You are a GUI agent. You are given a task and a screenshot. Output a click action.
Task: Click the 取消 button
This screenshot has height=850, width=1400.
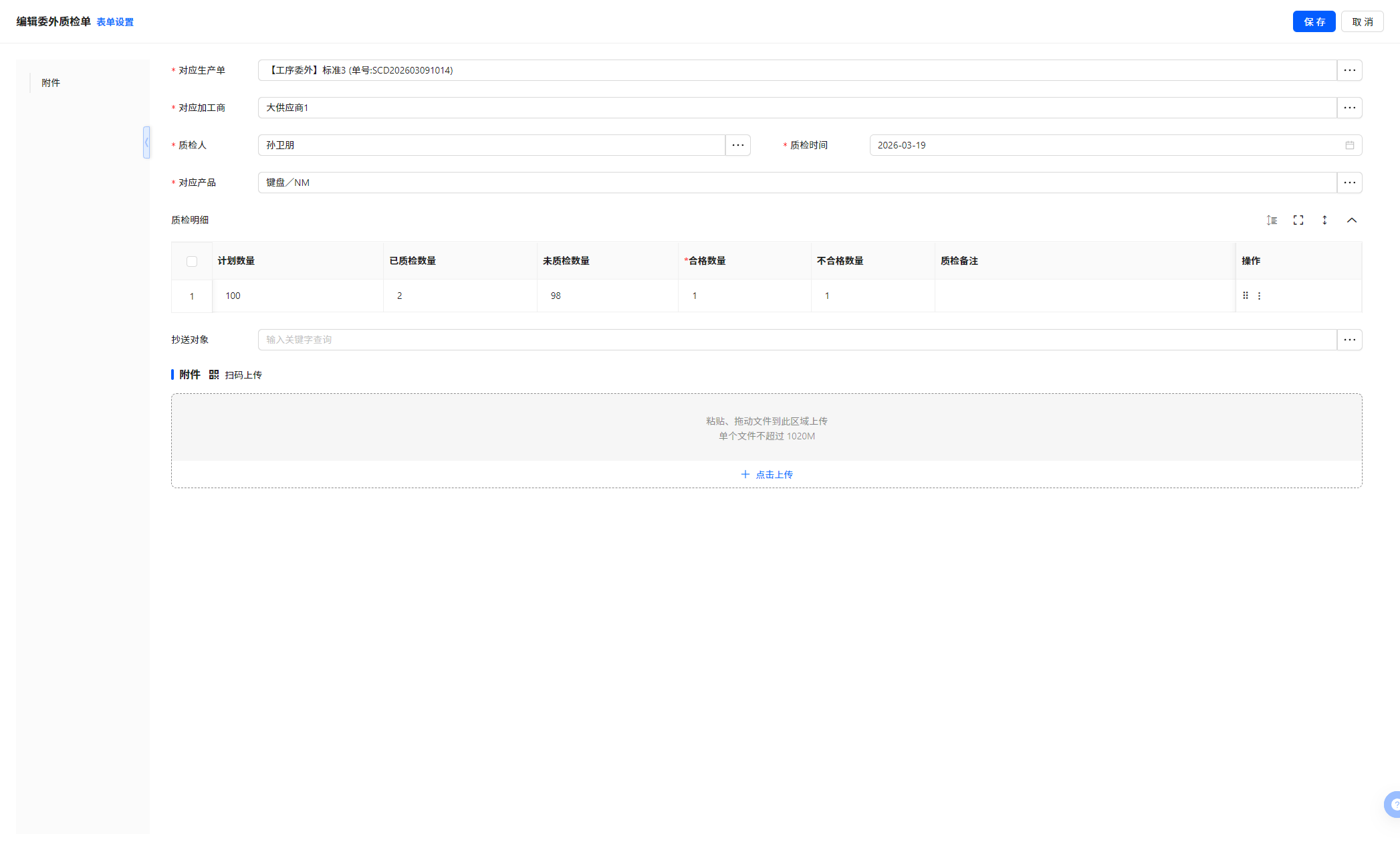(x=1362, y=21)
